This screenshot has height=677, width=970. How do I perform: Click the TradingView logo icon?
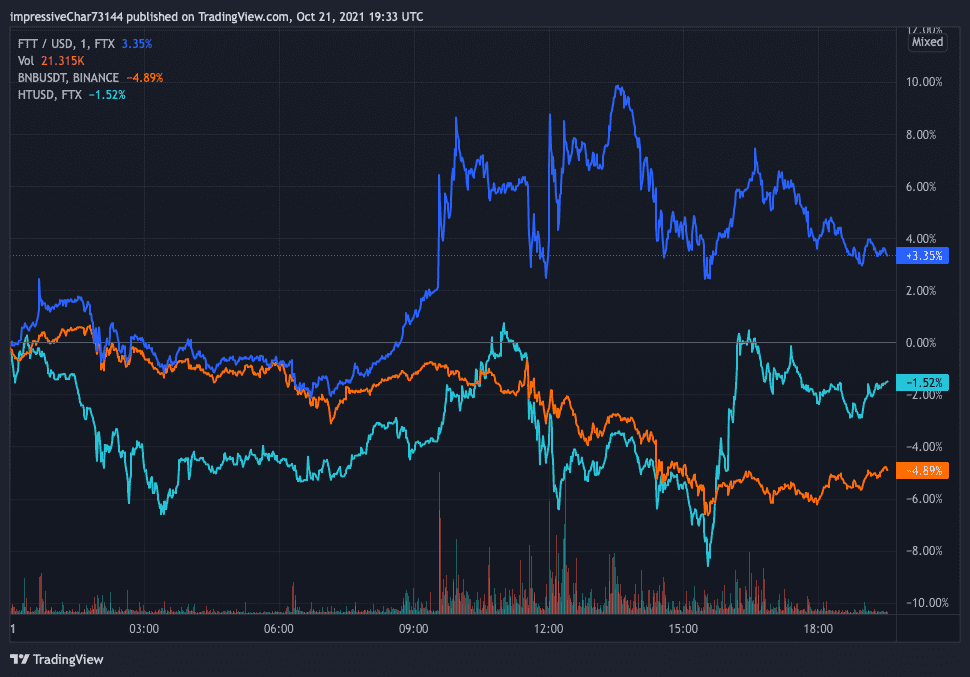click(x=19, y=659)
